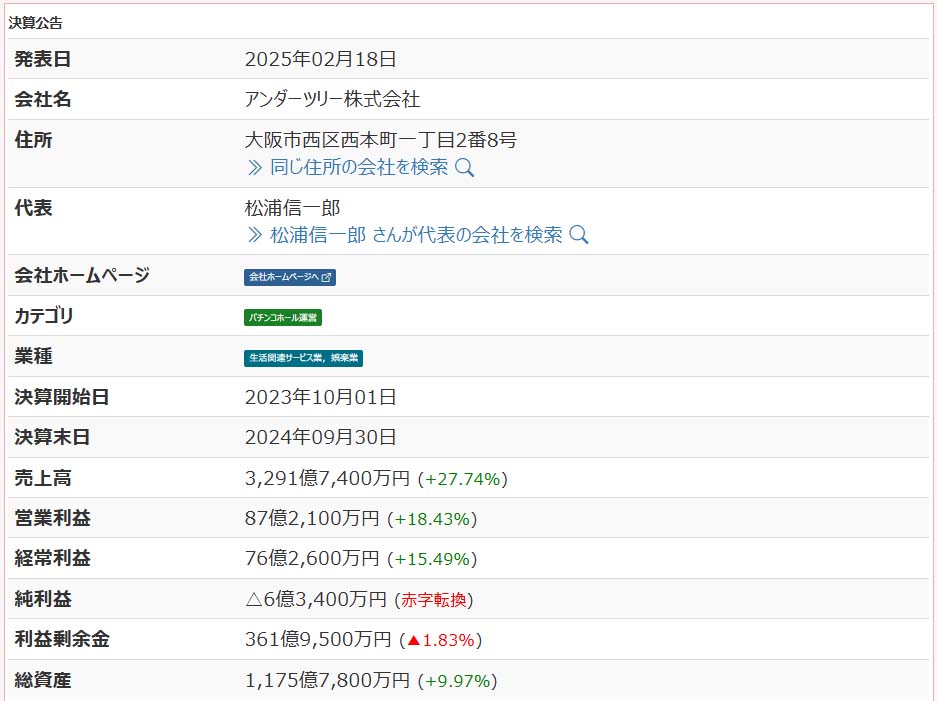Screen dimensions: 937x701
Task: Click the +27.74% sales growth figure
Action: 462,479
